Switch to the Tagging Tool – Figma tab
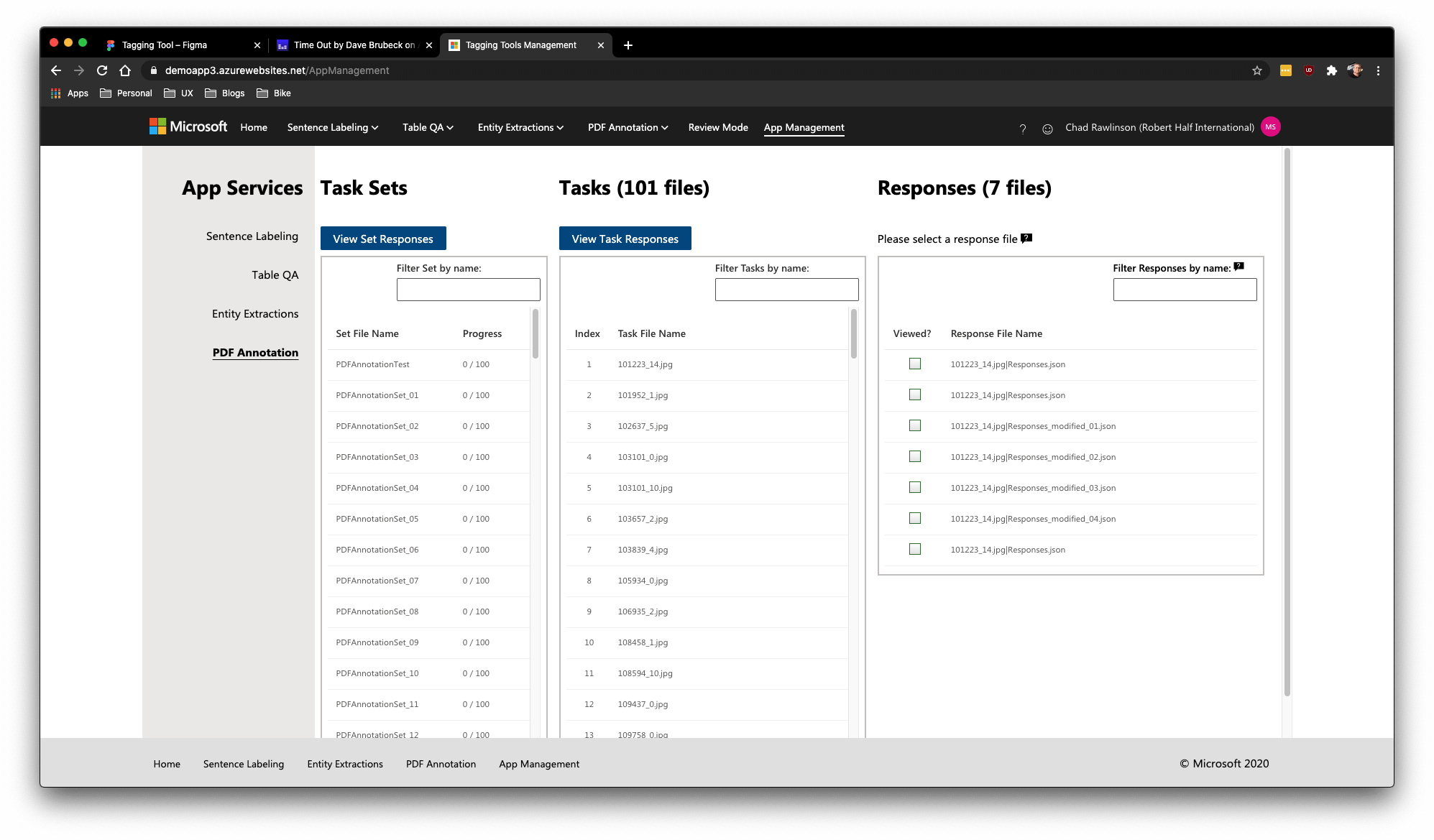Screen dimensions: 1434x840 point(165,45)
